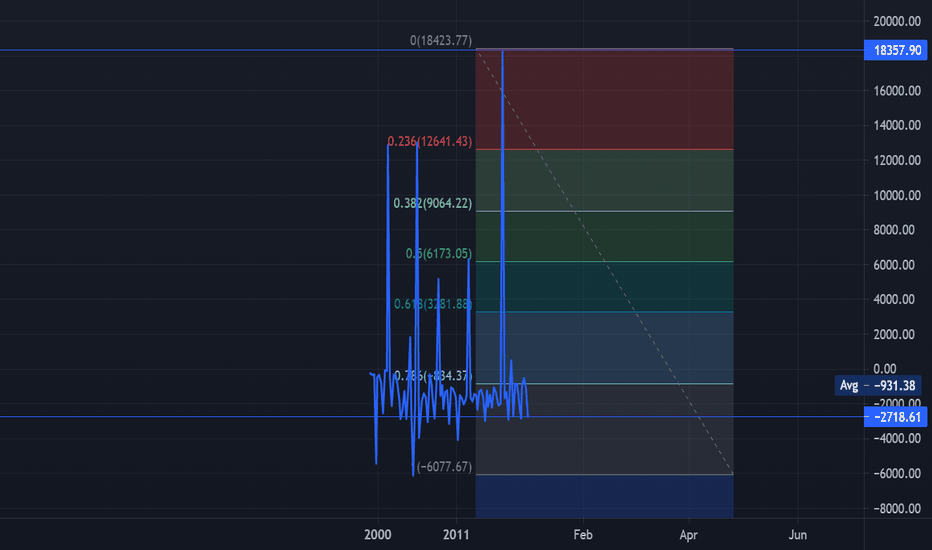Click the Jun time axis label

coord(798,535)
